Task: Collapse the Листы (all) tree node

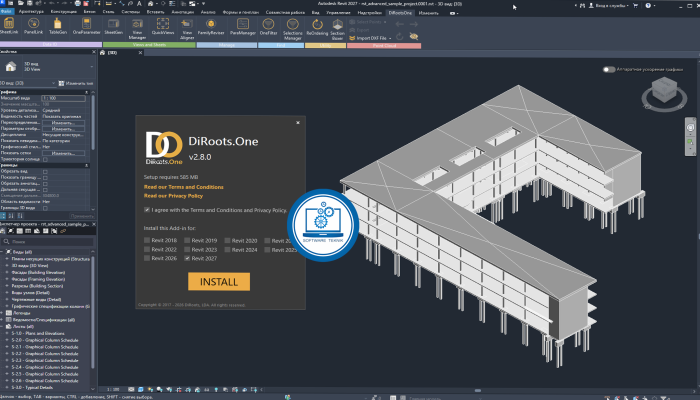Action: (x=2, y=326)
